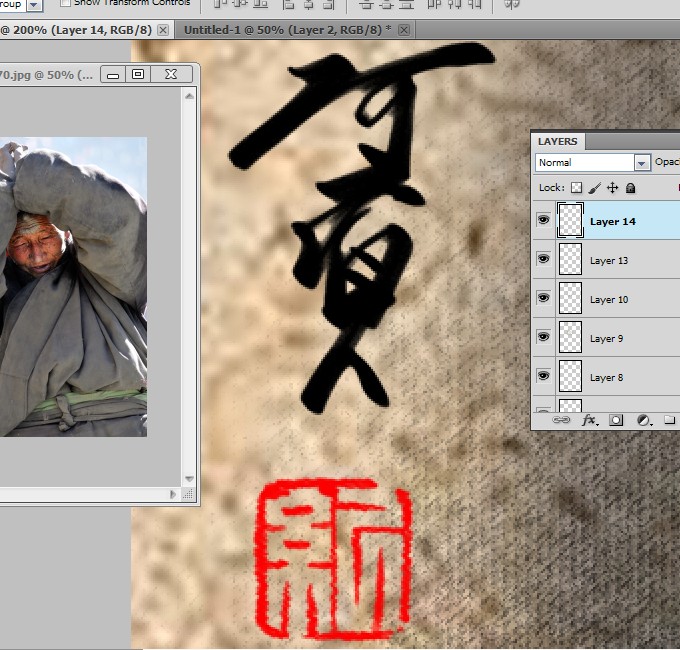This screenshot has height=650, width=680.
Task: Align right edges in the options bar
Action: click(329, 4)
